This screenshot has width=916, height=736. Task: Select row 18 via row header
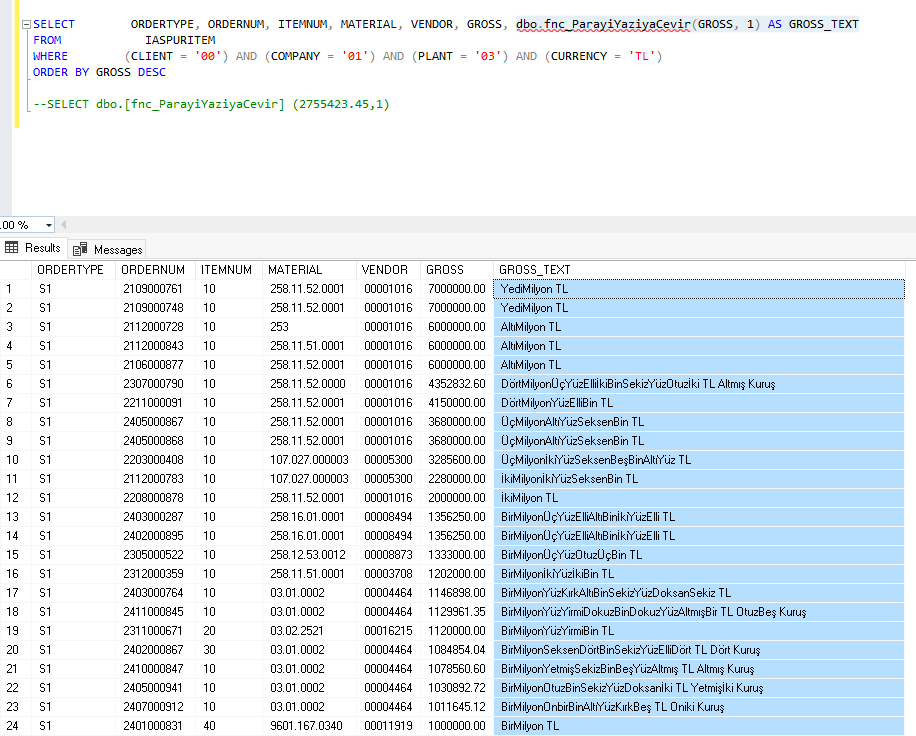(x=14, y=612)
